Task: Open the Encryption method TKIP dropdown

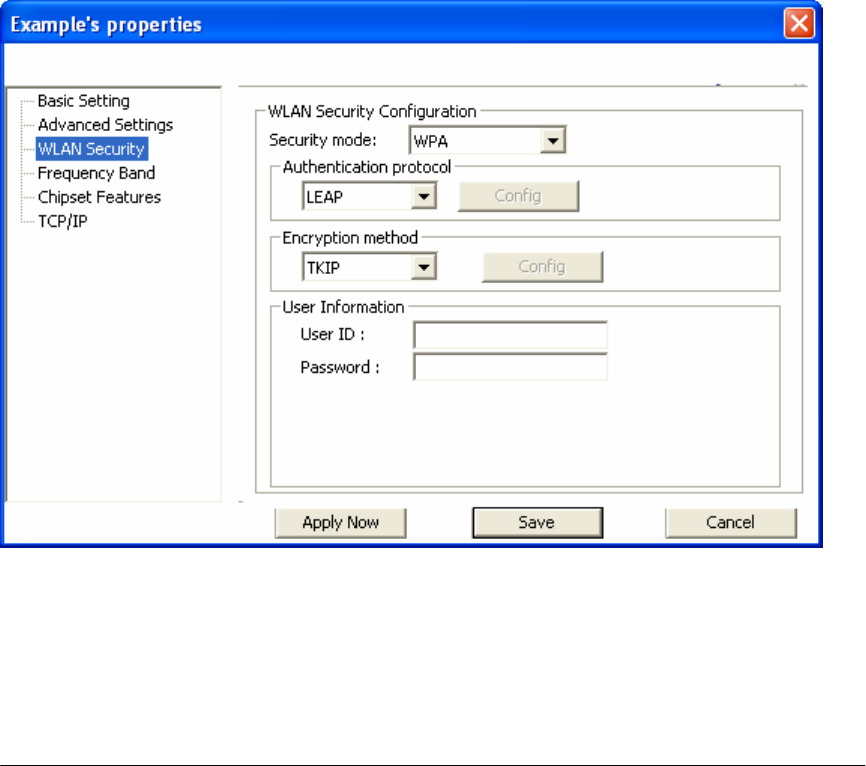Action: 369,267
